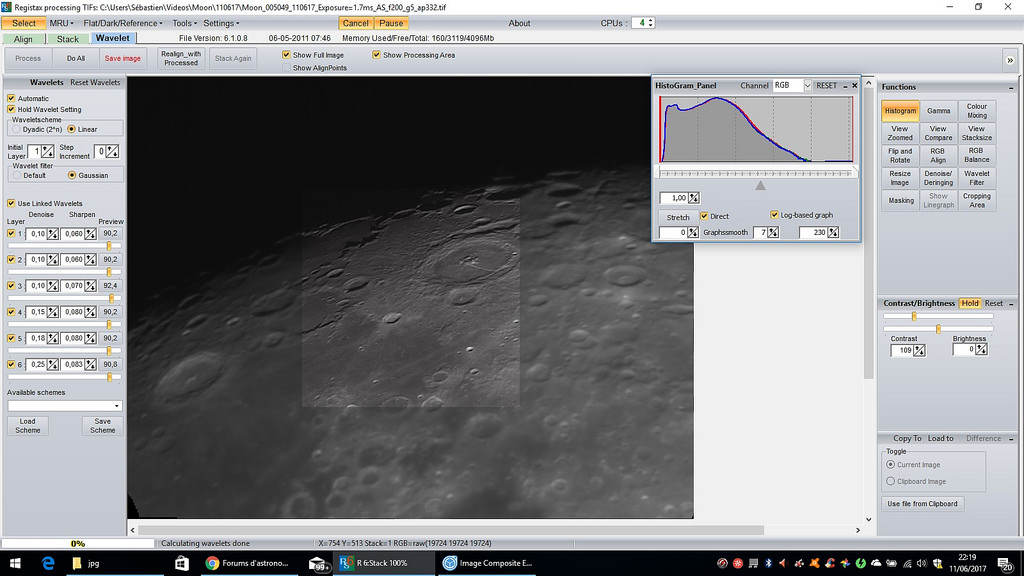Select the Dyadic wavelet scheme option
The width and height of the screenshot is (1024, 576).
15,129
